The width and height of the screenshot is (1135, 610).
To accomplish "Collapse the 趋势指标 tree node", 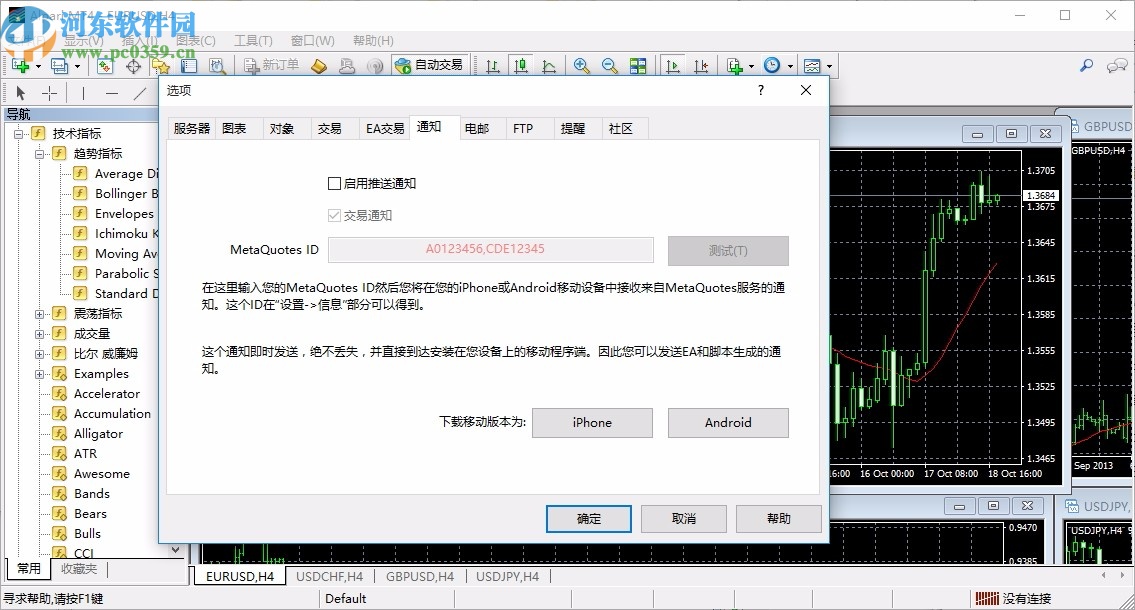I will click(39, 153).
